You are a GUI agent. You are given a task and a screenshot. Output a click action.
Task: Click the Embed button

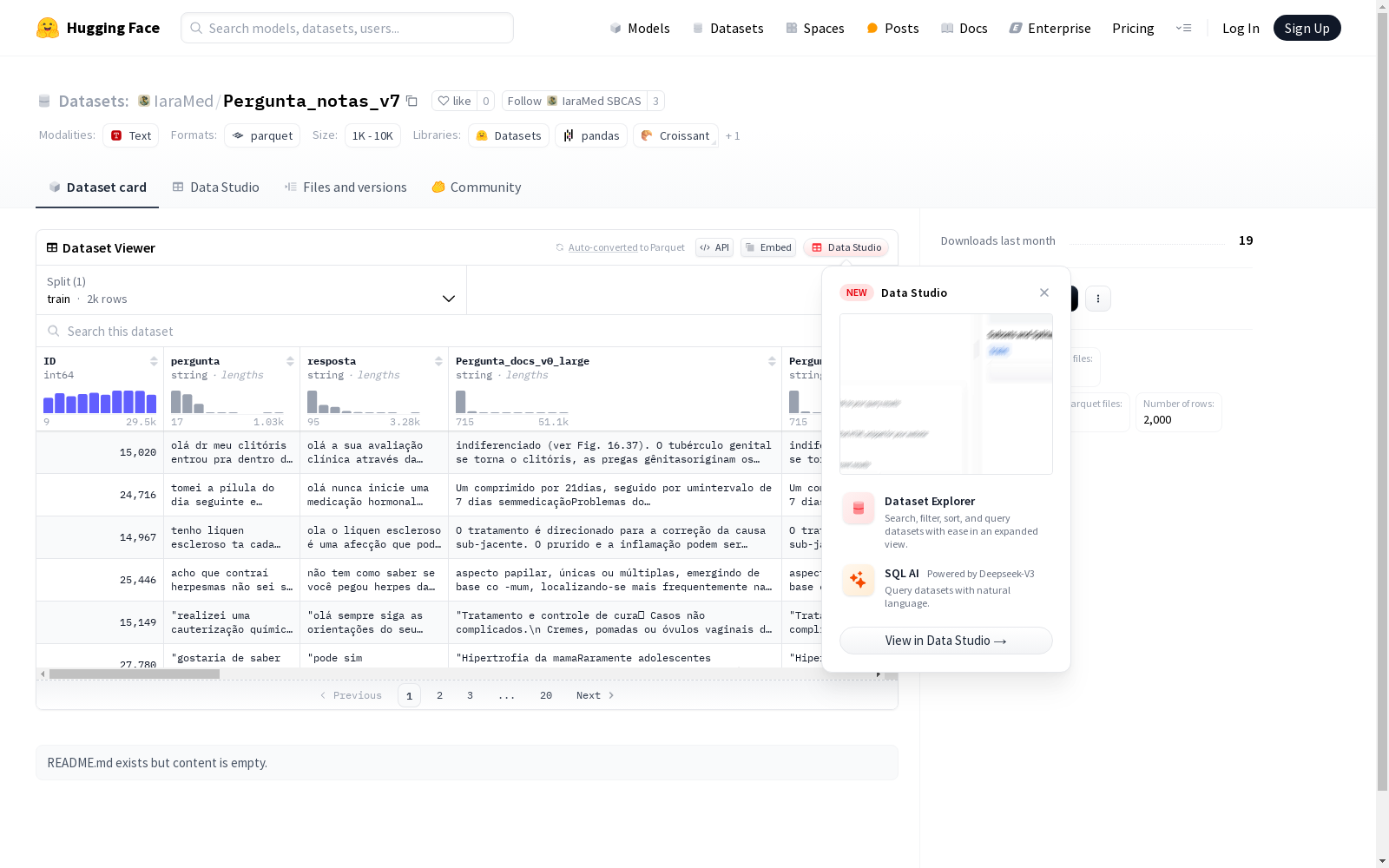click(768, 247)
